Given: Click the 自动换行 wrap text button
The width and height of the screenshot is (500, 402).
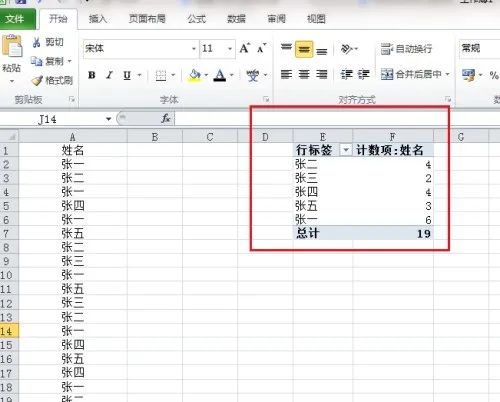Looking at the screenshot, I should coord(406,49).
